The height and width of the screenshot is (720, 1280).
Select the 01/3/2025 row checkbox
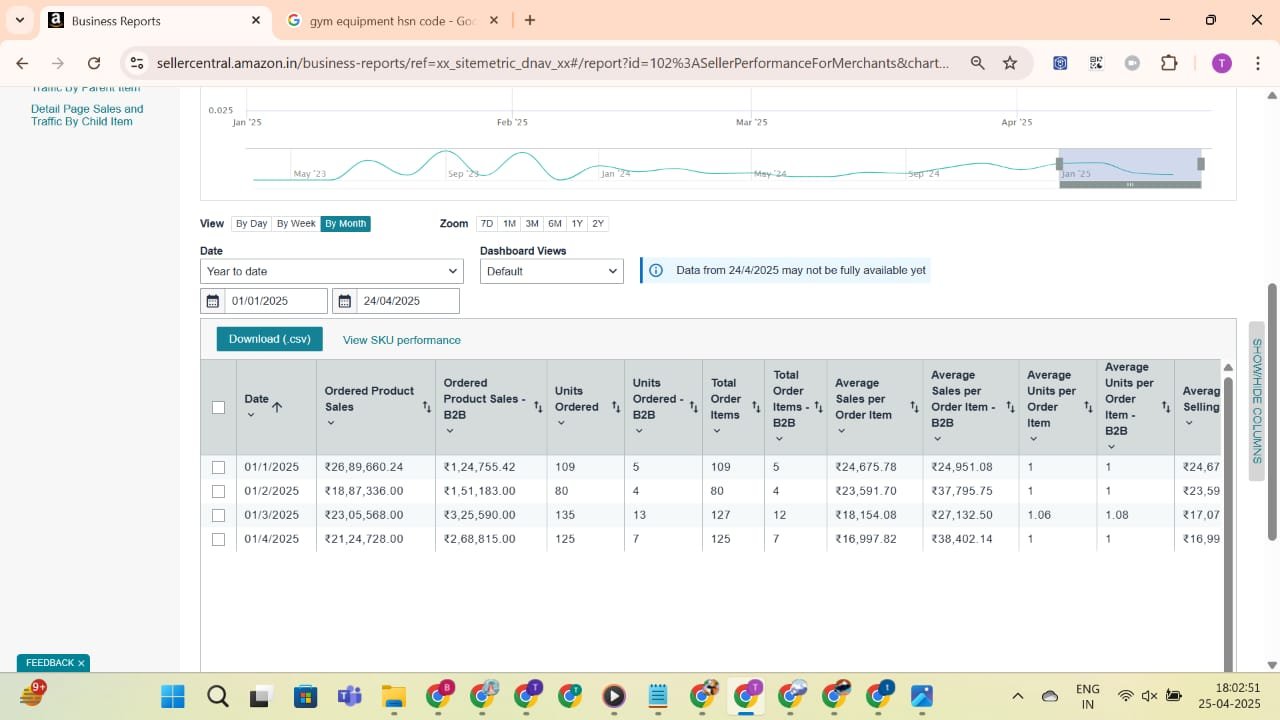tap(219, 515)
